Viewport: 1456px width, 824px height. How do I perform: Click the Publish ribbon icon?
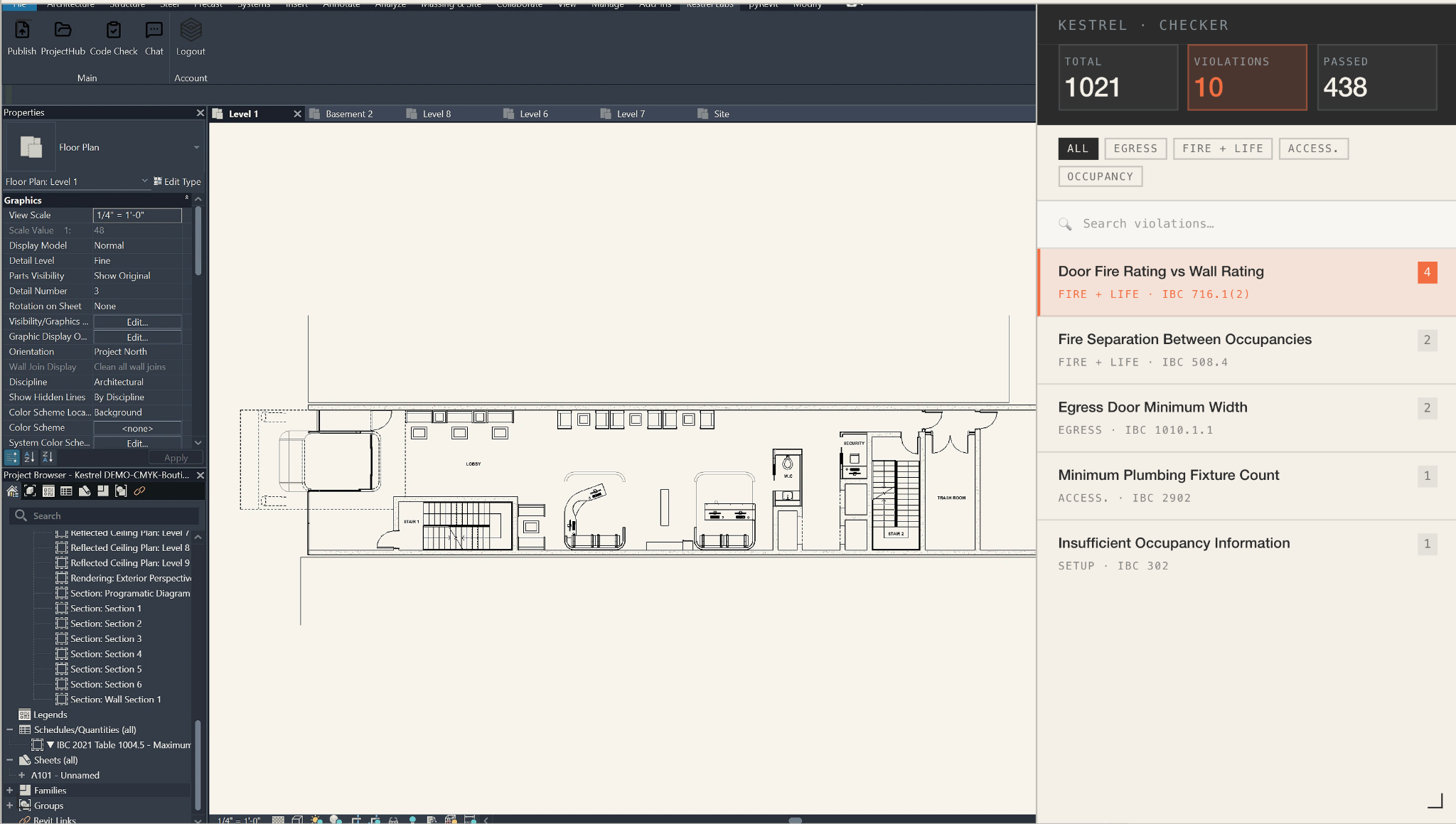22,30
